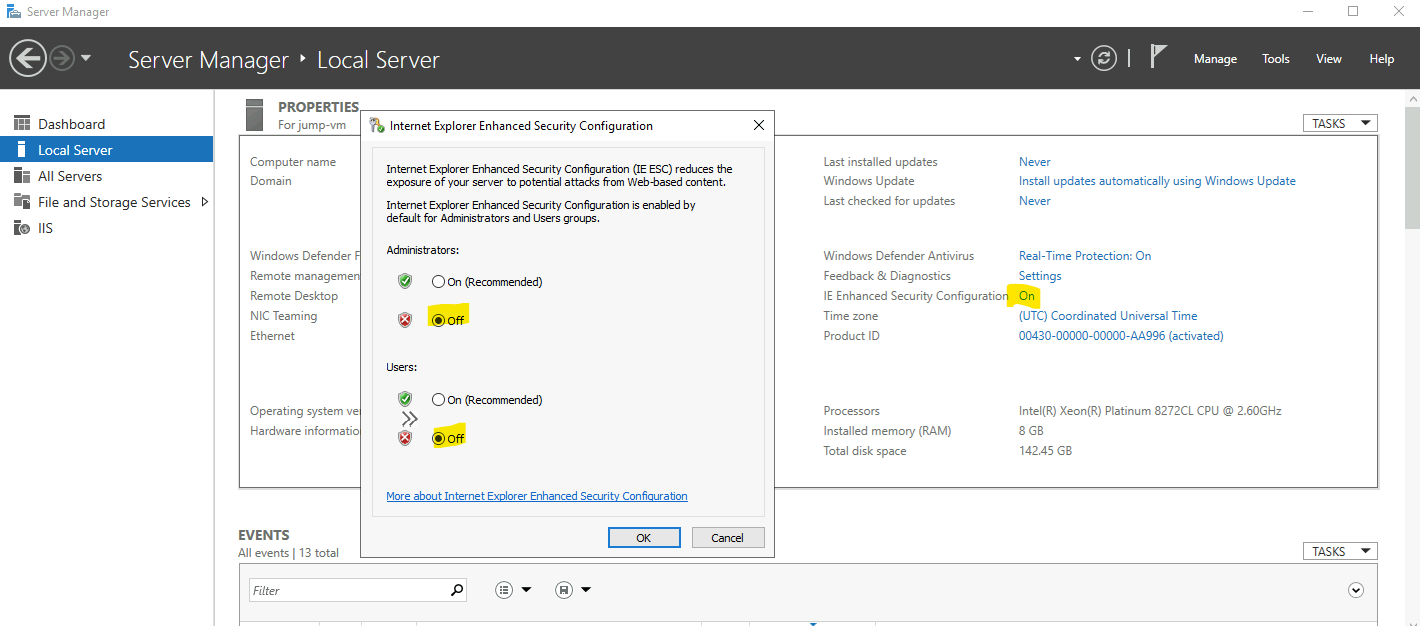This screenshot has height=626, width=1420.
Task: Click the File and Storage Services icon
Action: tap(22, 202)
